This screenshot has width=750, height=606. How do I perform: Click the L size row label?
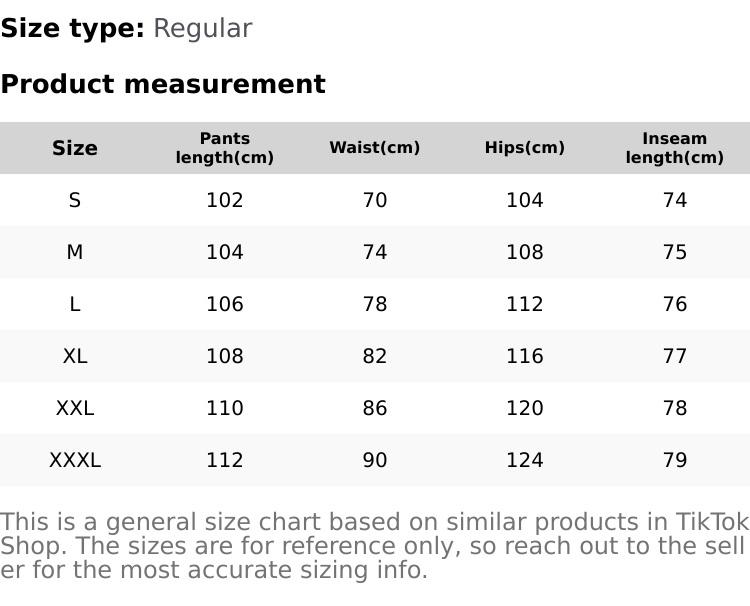pos(75,304)
